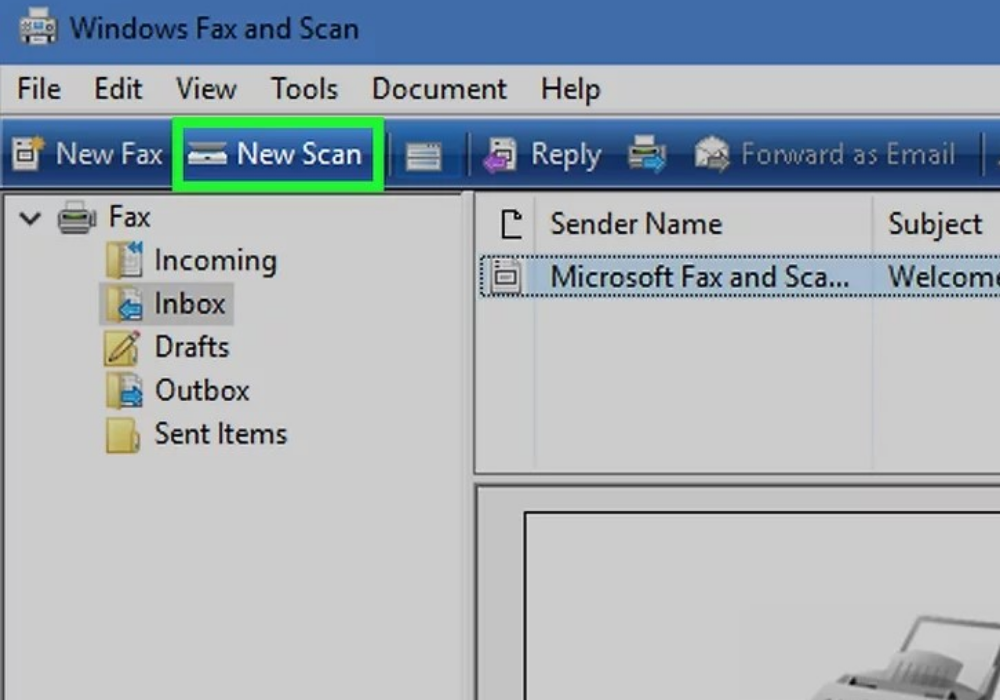
Task: Collapse the Fax tree node
Action: (30, 219)
